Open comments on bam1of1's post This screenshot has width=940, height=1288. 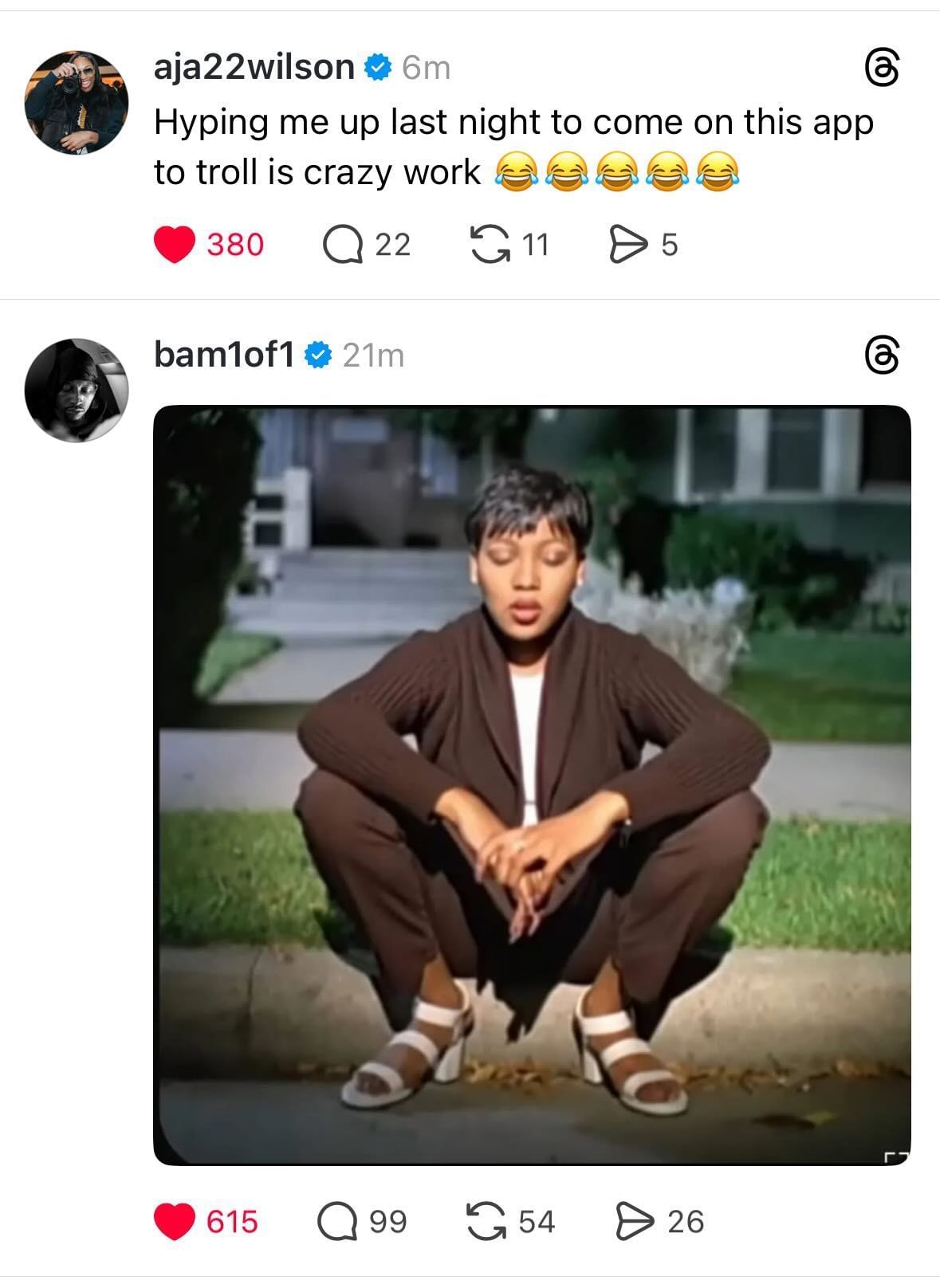pos(338,1222)
